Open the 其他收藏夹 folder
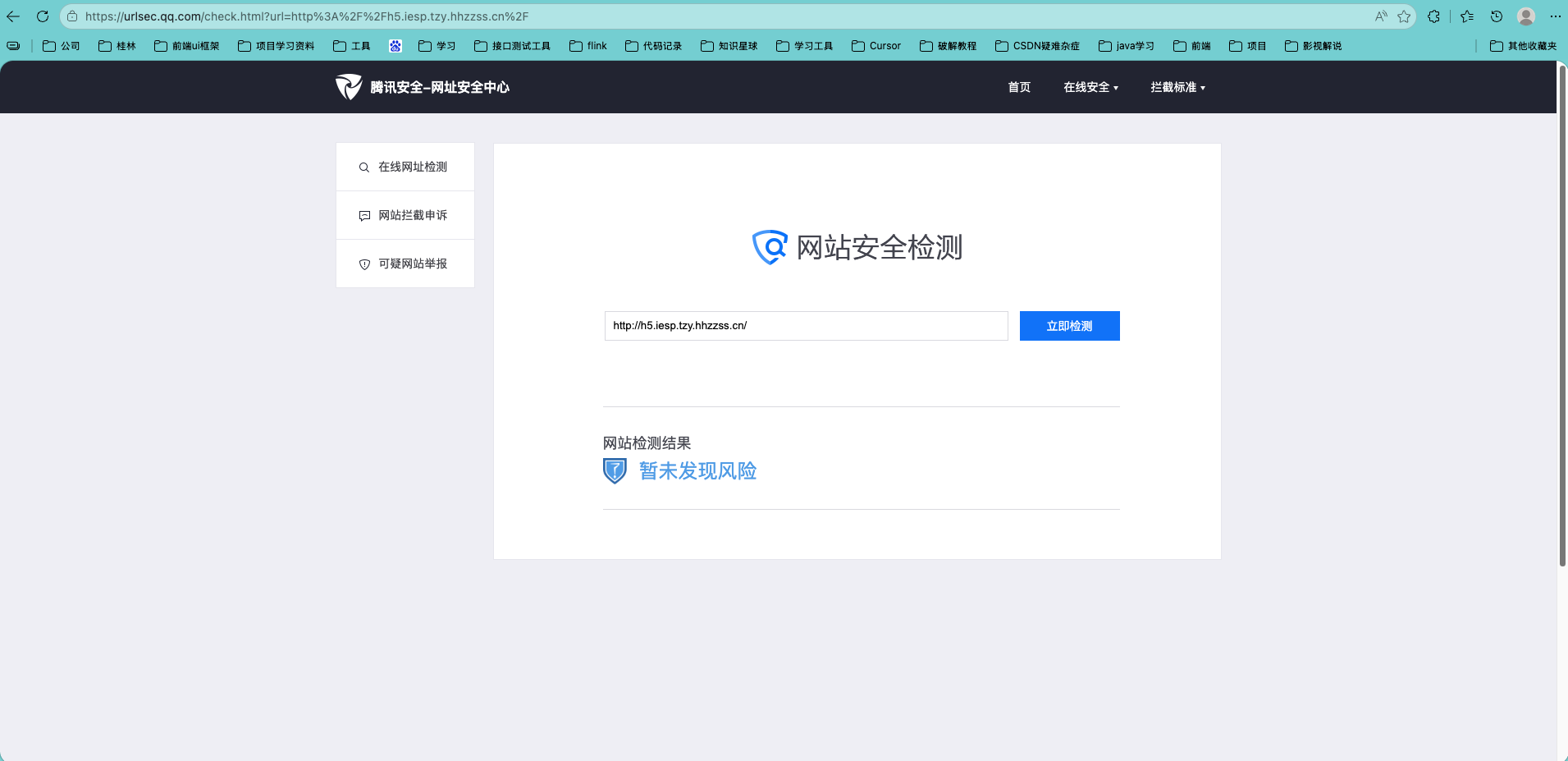 pos(1524,46)
